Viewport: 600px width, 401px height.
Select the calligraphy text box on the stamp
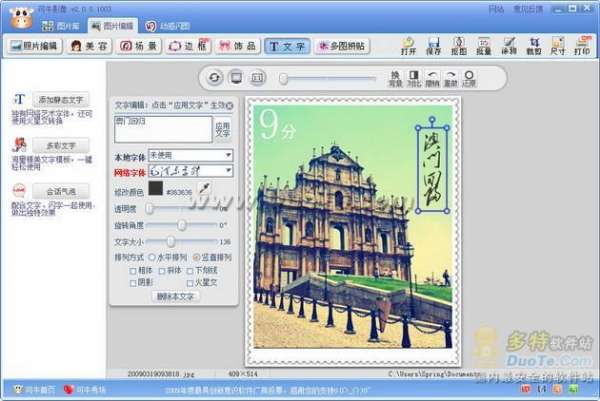[432, 169]
